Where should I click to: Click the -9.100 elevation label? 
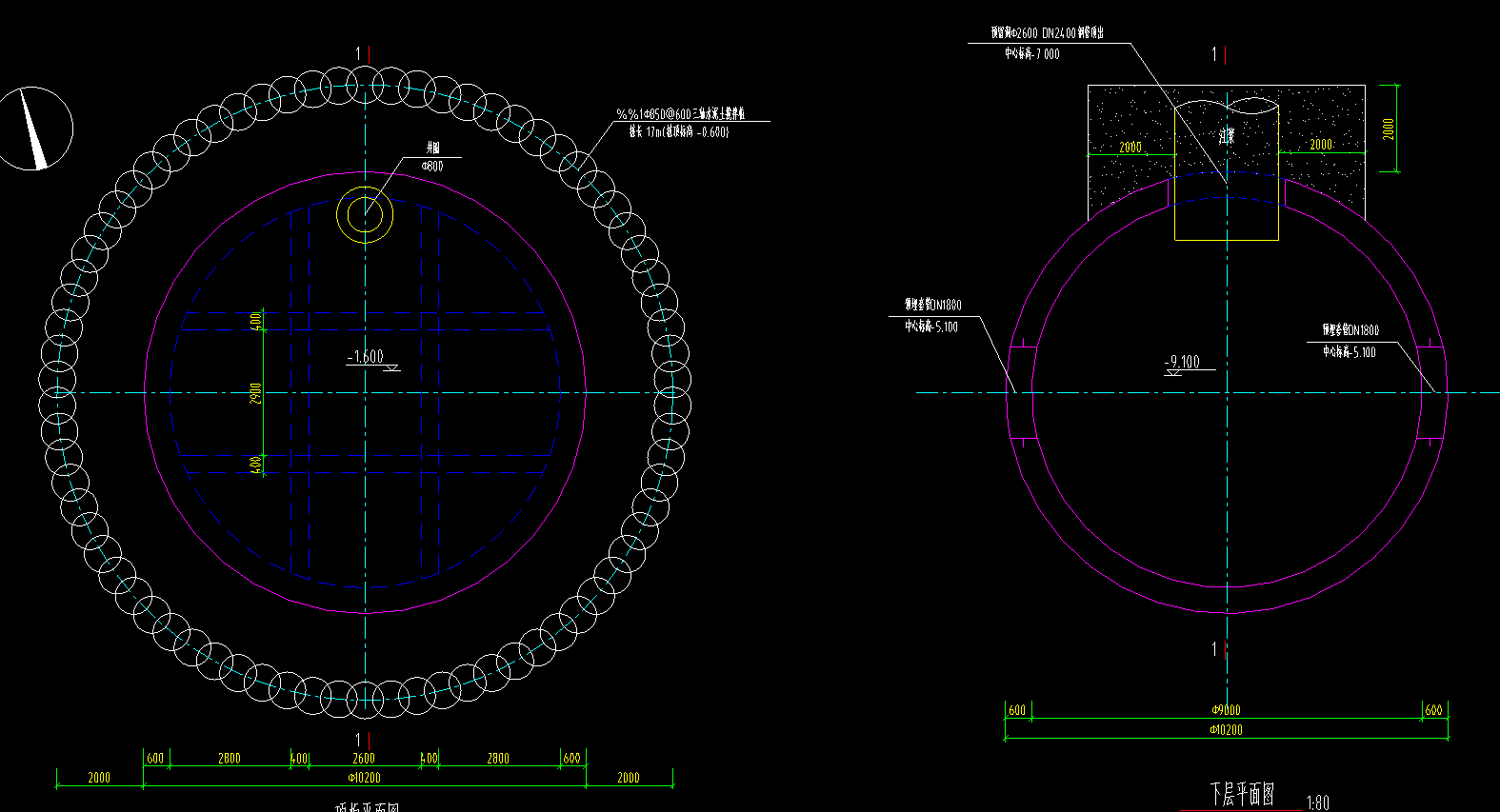coord(1183,362)
